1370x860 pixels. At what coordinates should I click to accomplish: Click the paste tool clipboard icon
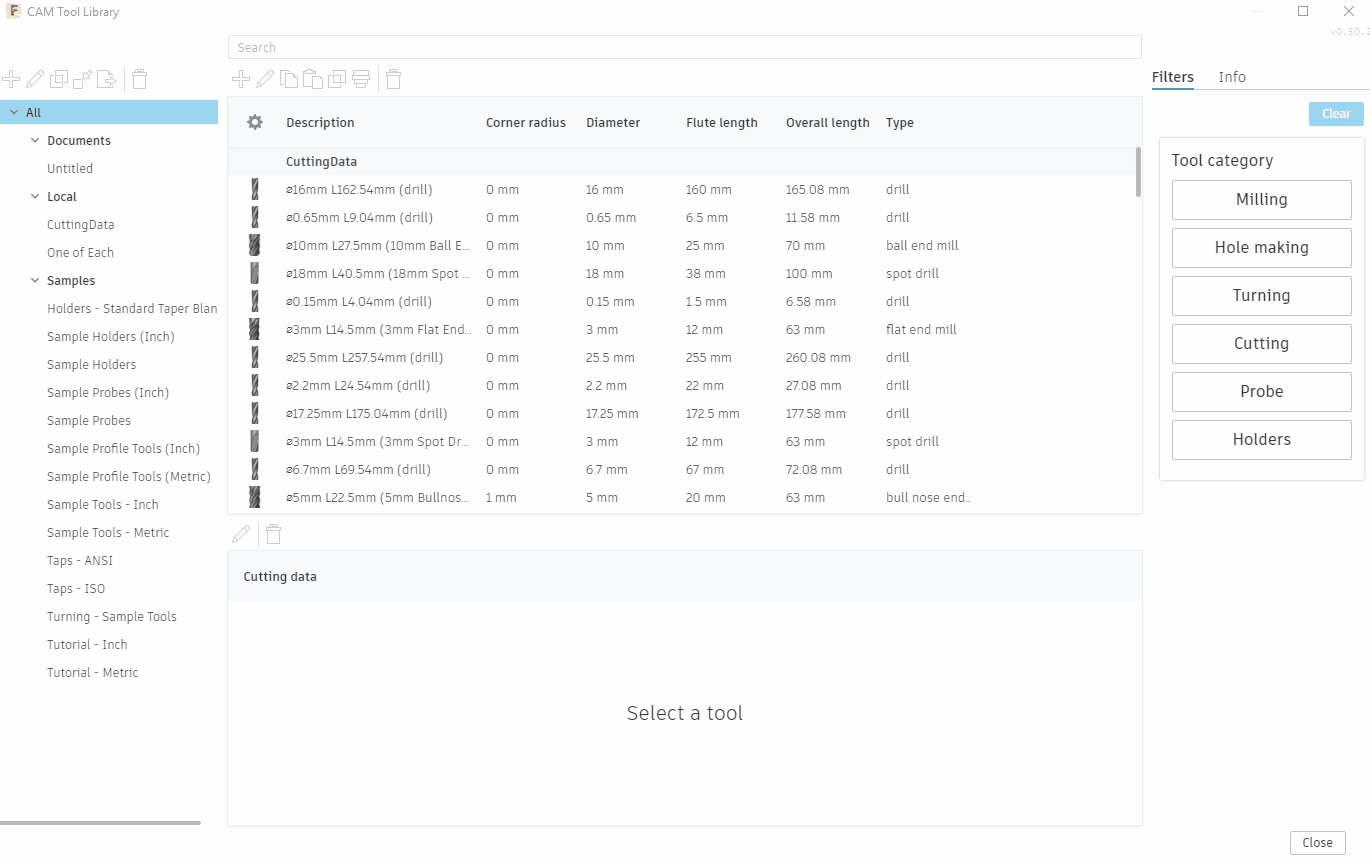tap(313, 79)
